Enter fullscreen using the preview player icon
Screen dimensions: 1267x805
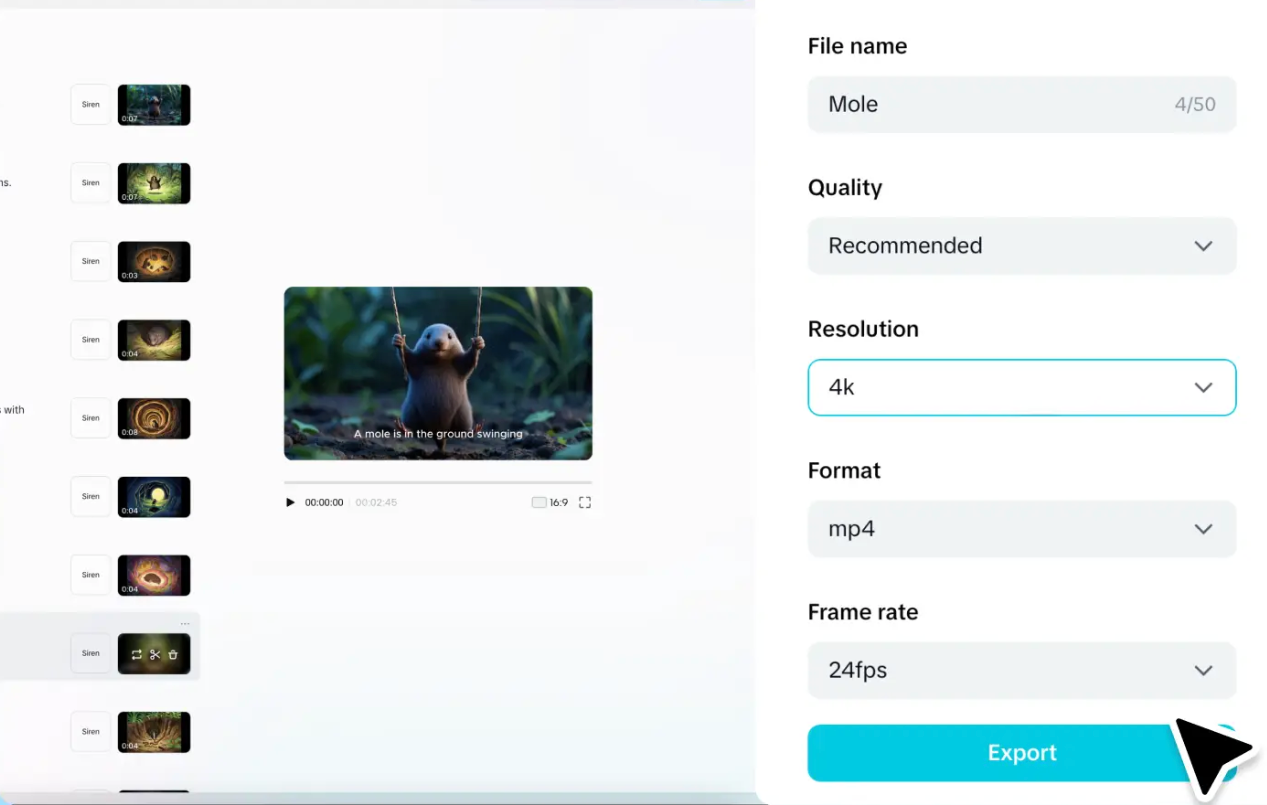coord(585,502)
